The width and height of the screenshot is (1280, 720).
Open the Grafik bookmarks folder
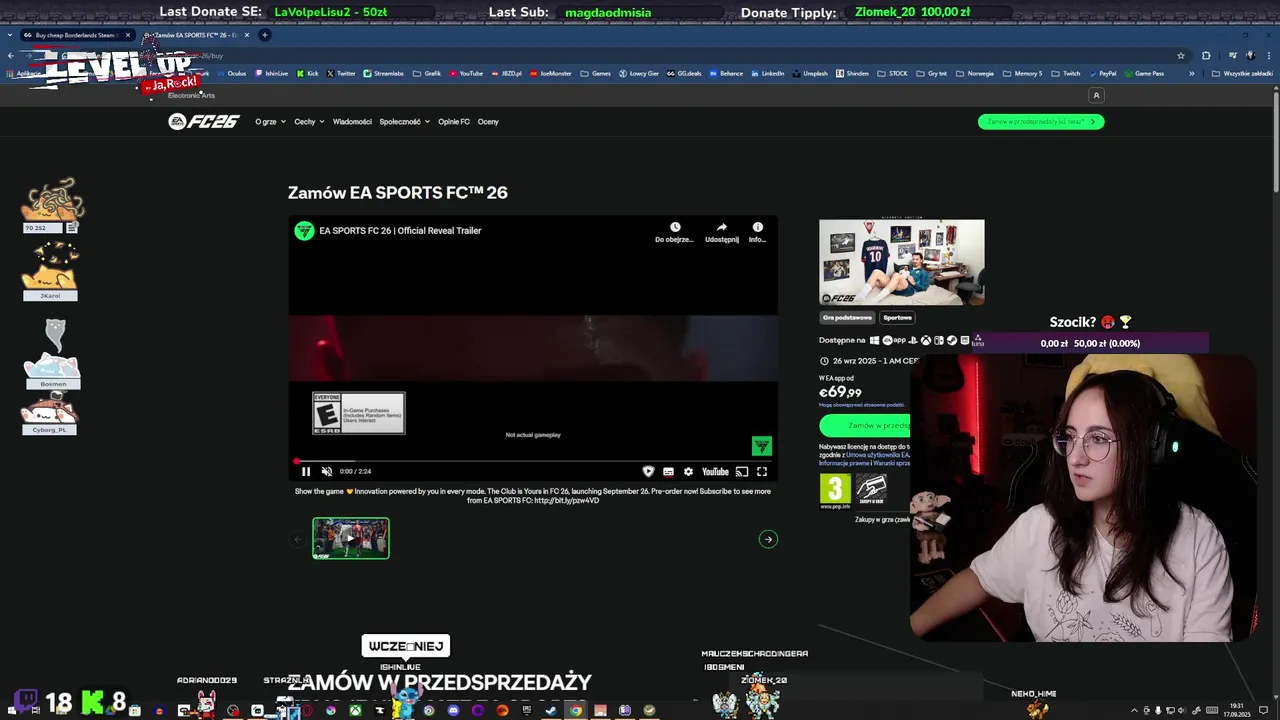point(427,73)
